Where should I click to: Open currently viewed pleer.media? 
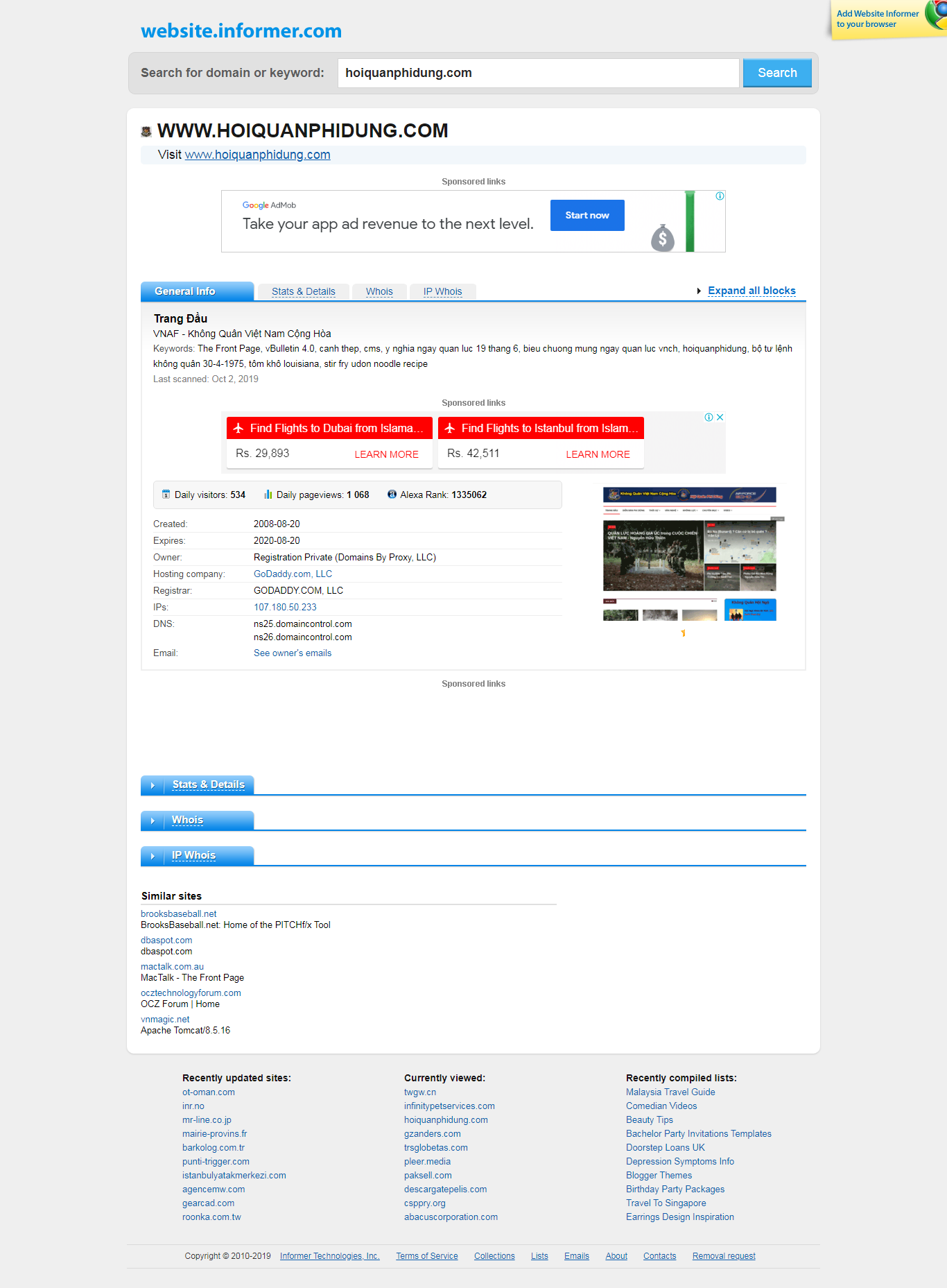coord(427,1161)
